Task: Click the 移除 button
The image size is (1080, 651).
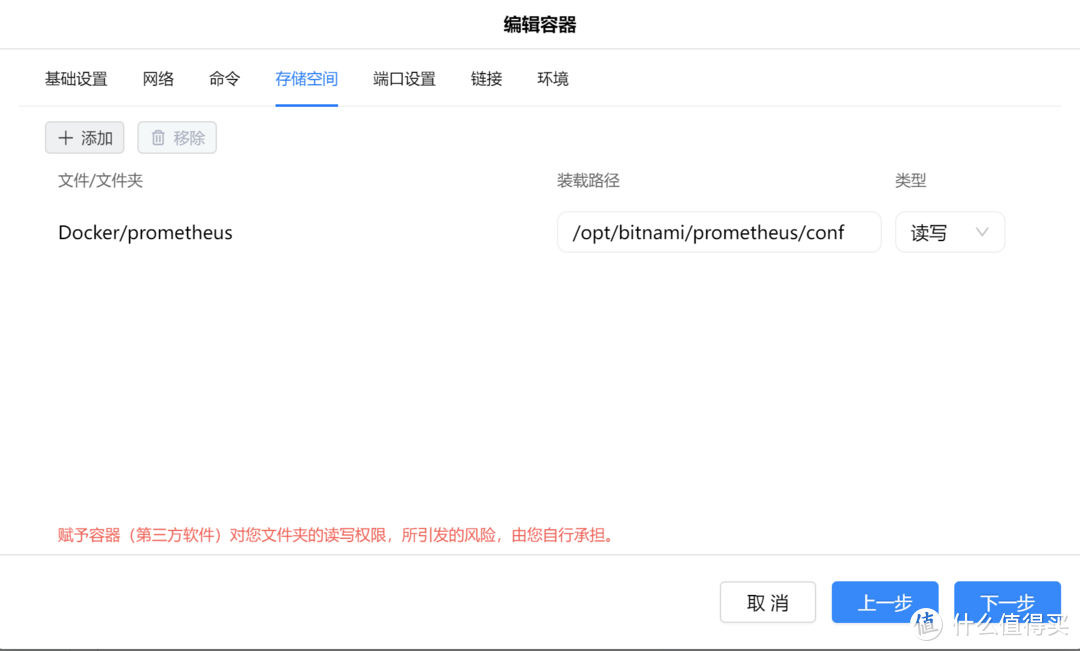Action: tap(177, 138)
